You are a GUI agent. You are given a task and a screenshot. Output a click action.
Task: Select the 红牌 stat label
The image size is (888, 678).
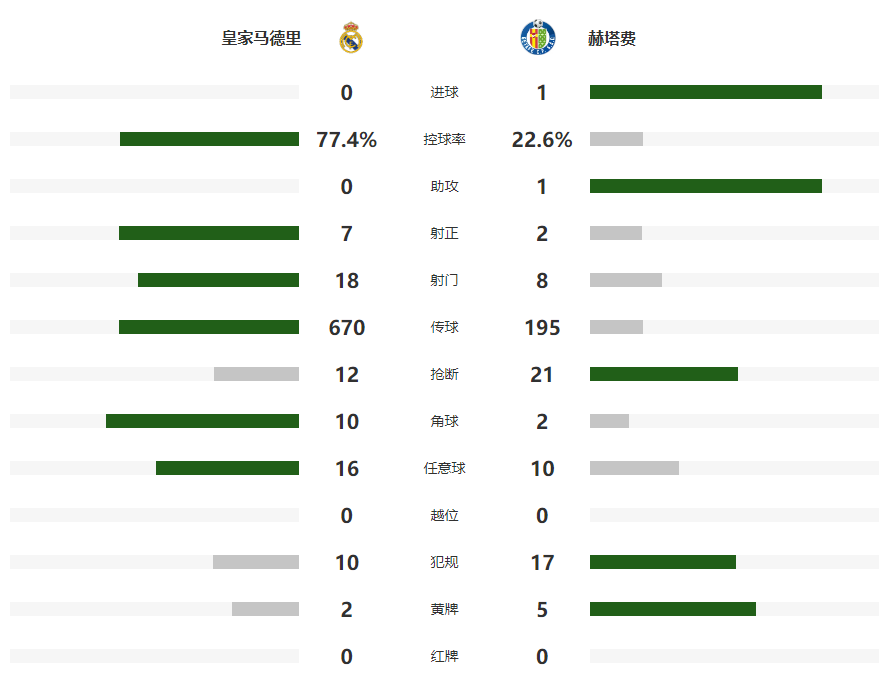(444, 657)
